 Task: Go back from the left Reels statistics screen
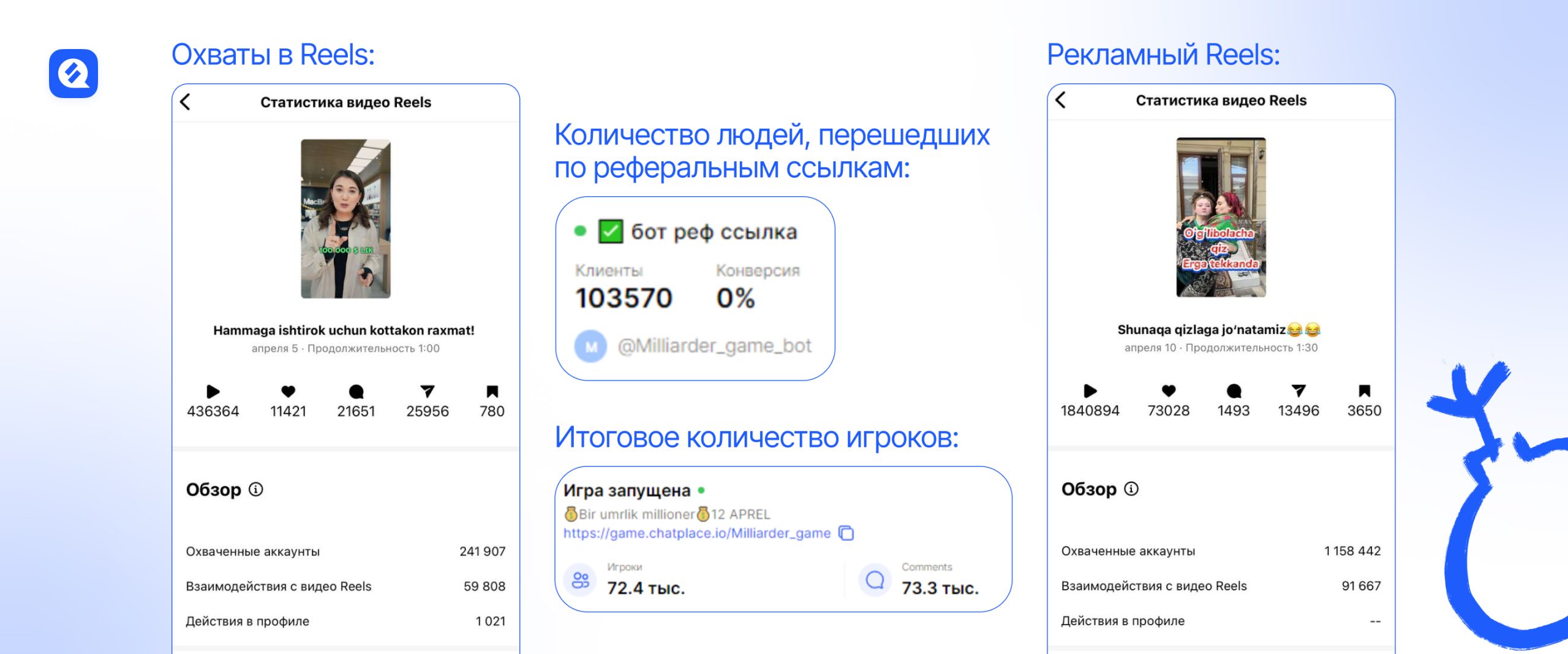(x=186, y=102)
